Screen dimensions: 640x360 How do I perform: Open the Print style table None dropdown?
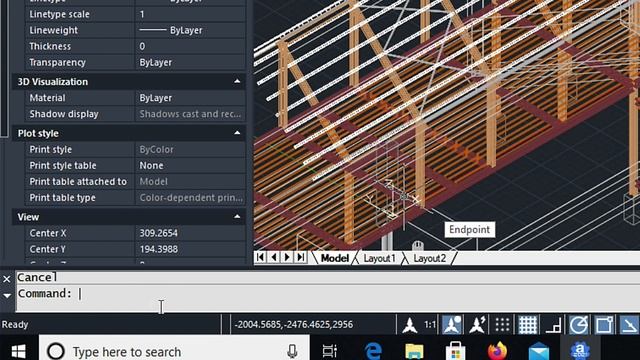190,165
